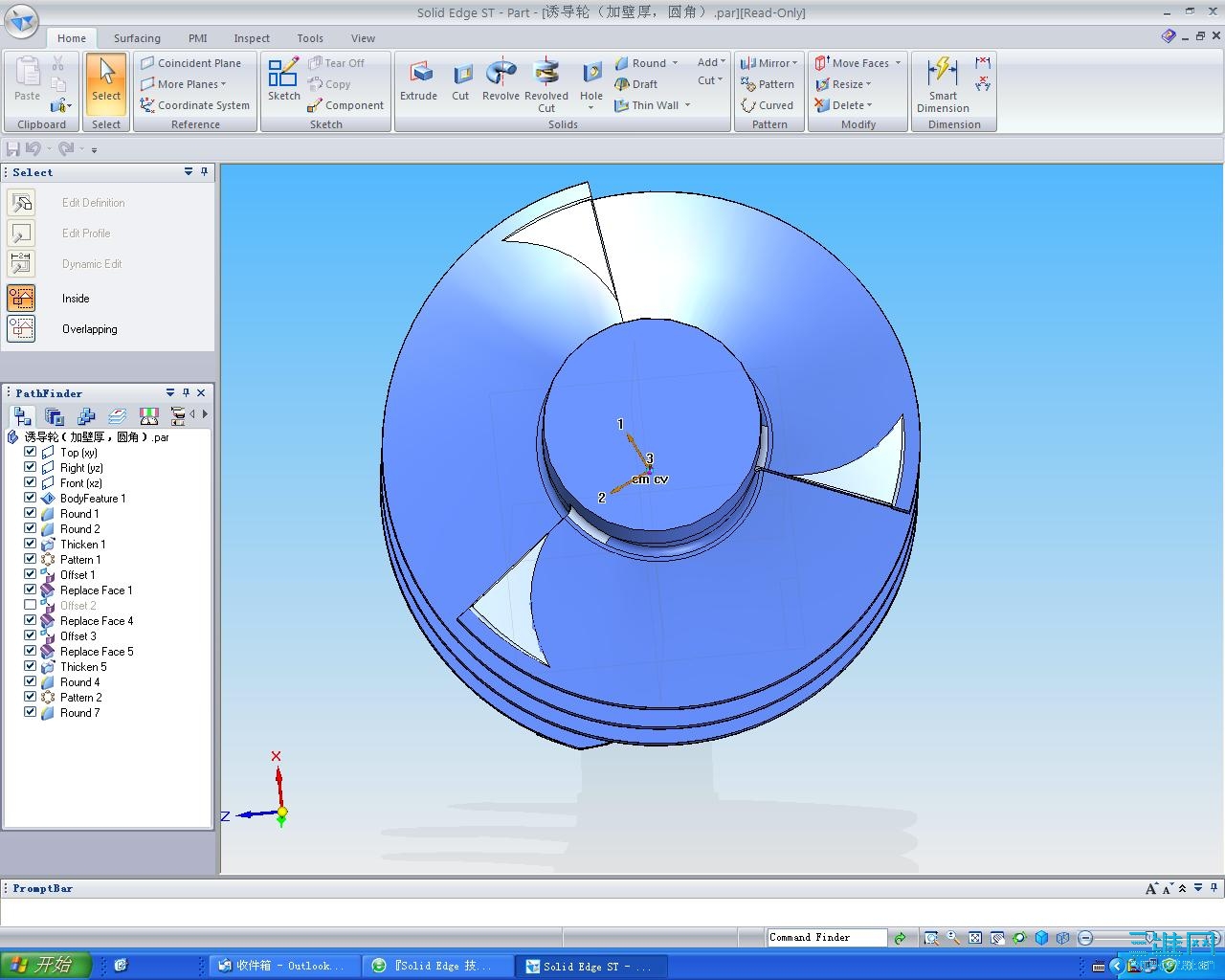Start a new Sketch
This screenshot has width=1225, height=980.
[x=283, y=78]
